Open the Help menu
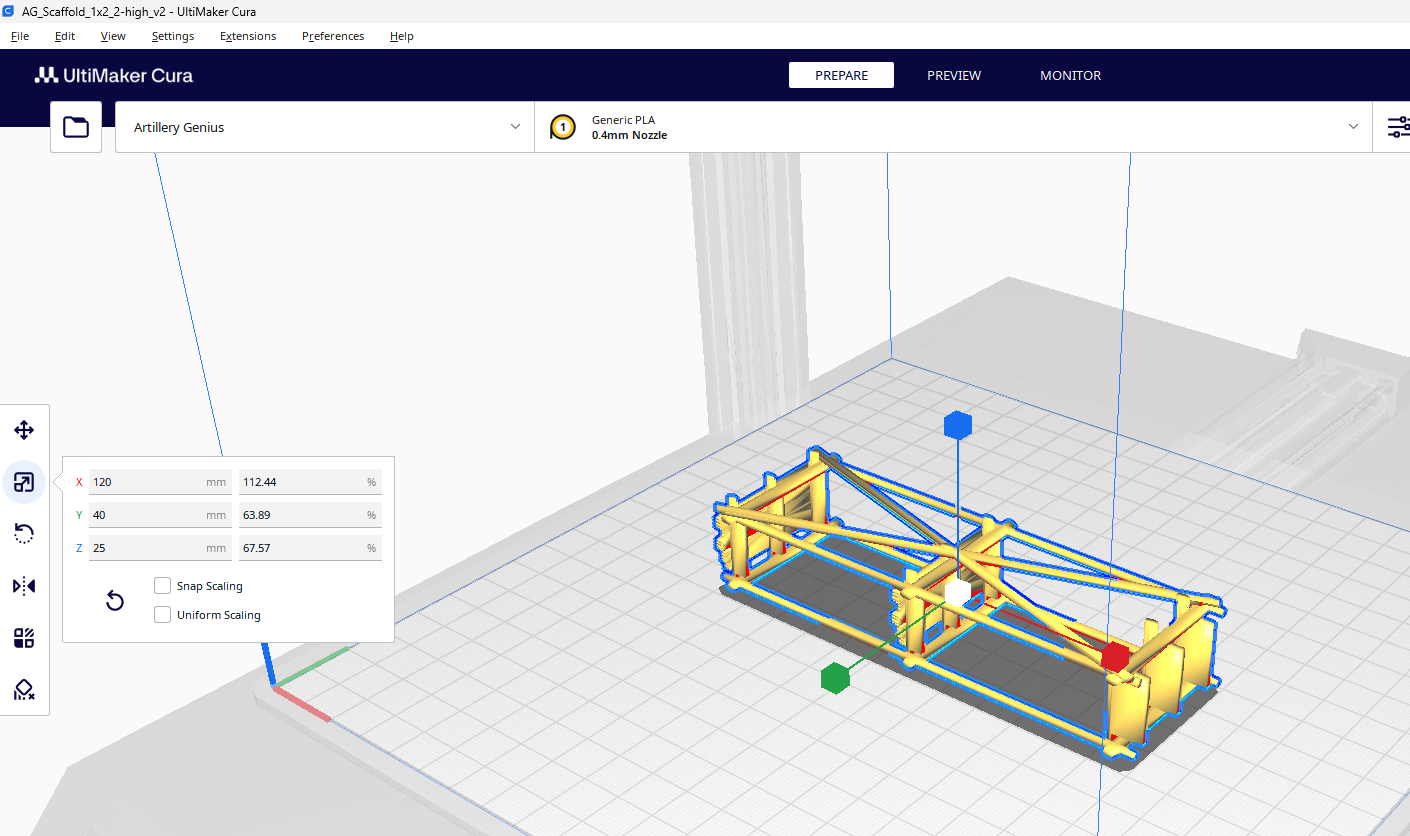 [402, 36]
